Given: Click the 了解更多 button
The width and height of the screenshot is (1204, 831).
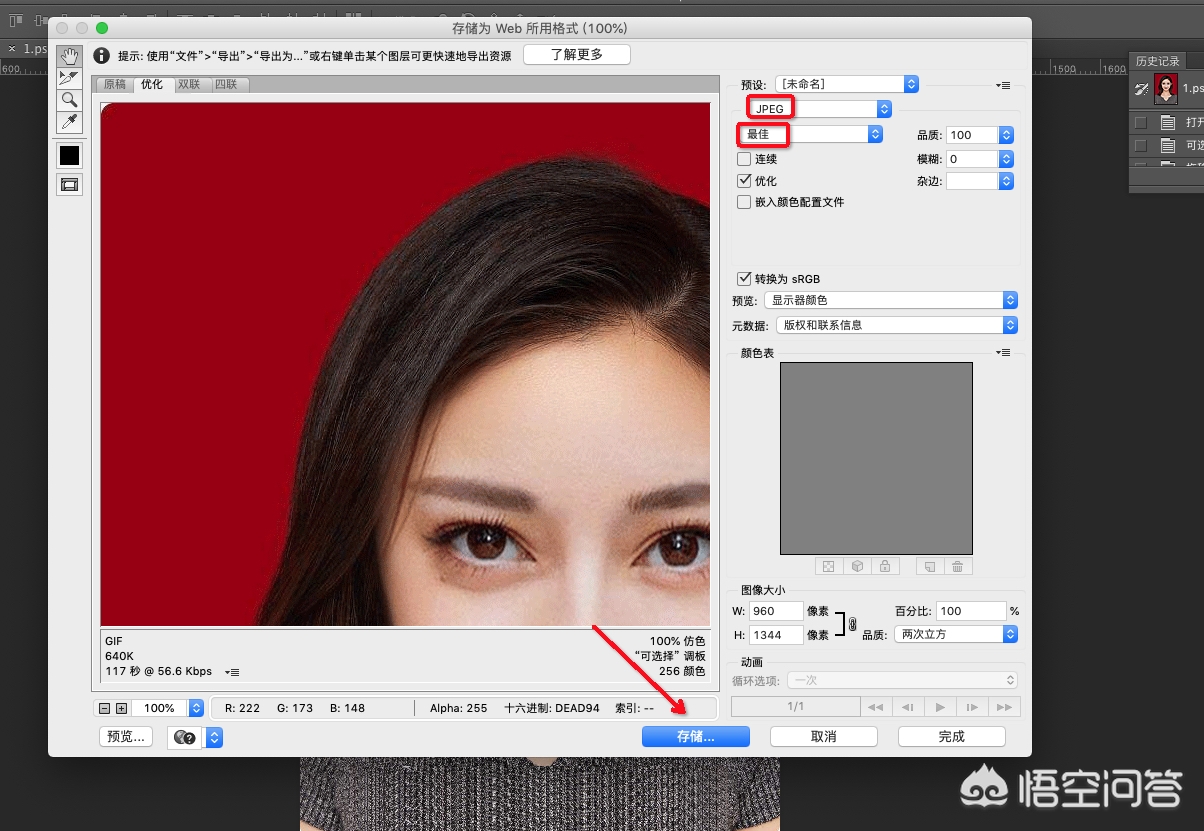Looking at the screenshot, I should coord(577,54).
